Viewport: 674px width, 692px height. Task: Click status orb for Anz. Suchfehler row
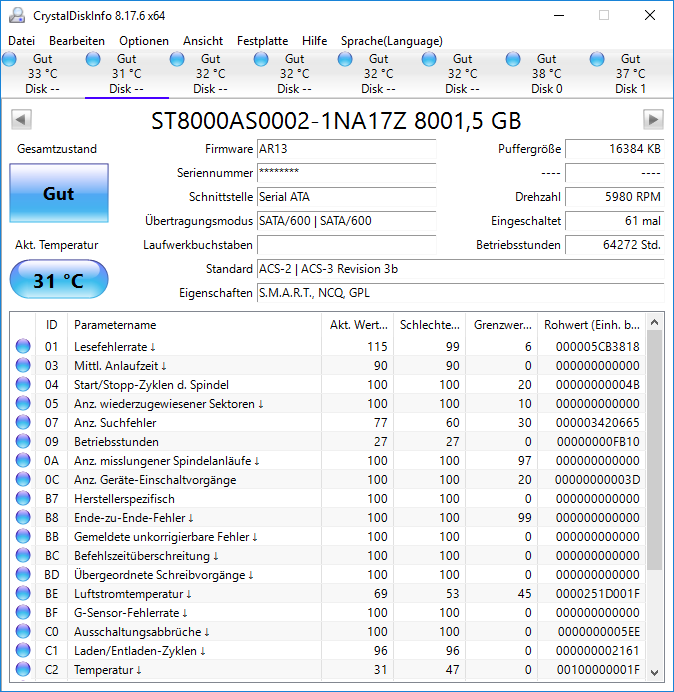coord(23,422)
